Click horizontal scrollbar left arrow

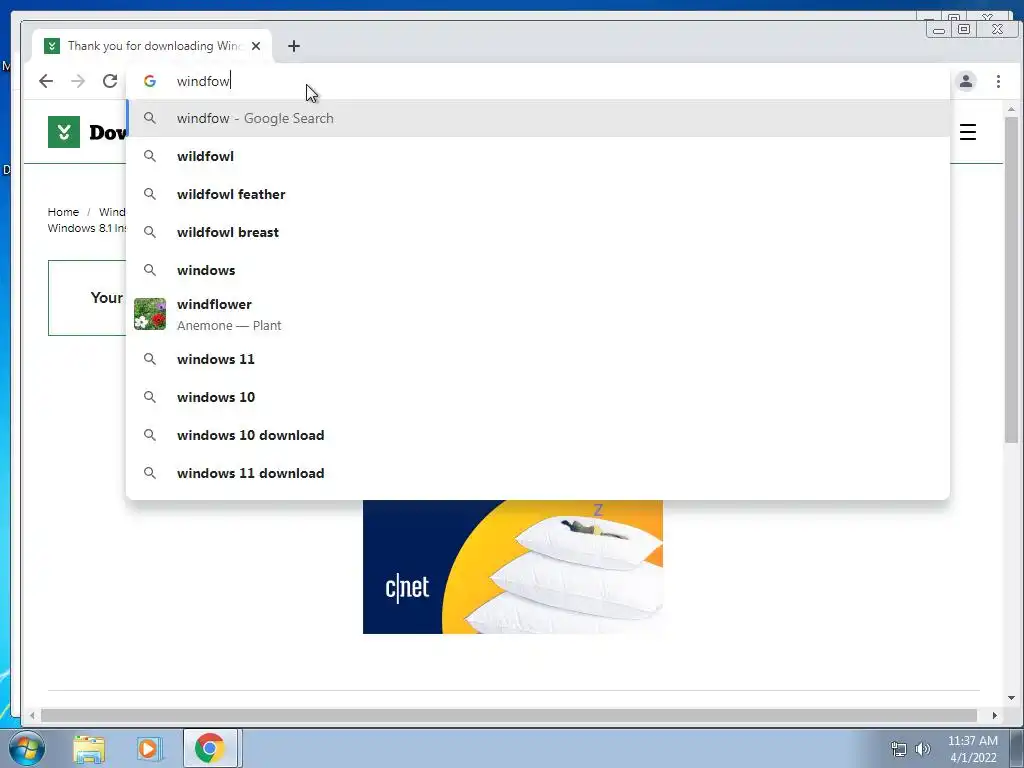[31, 716]
